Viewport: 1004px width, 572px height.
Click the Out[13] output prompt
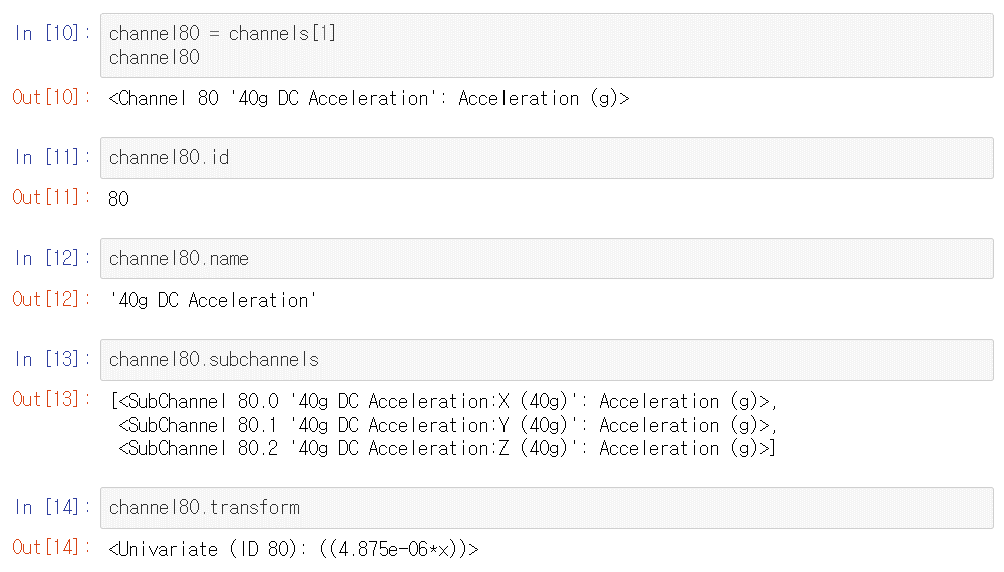click(52, 400)
